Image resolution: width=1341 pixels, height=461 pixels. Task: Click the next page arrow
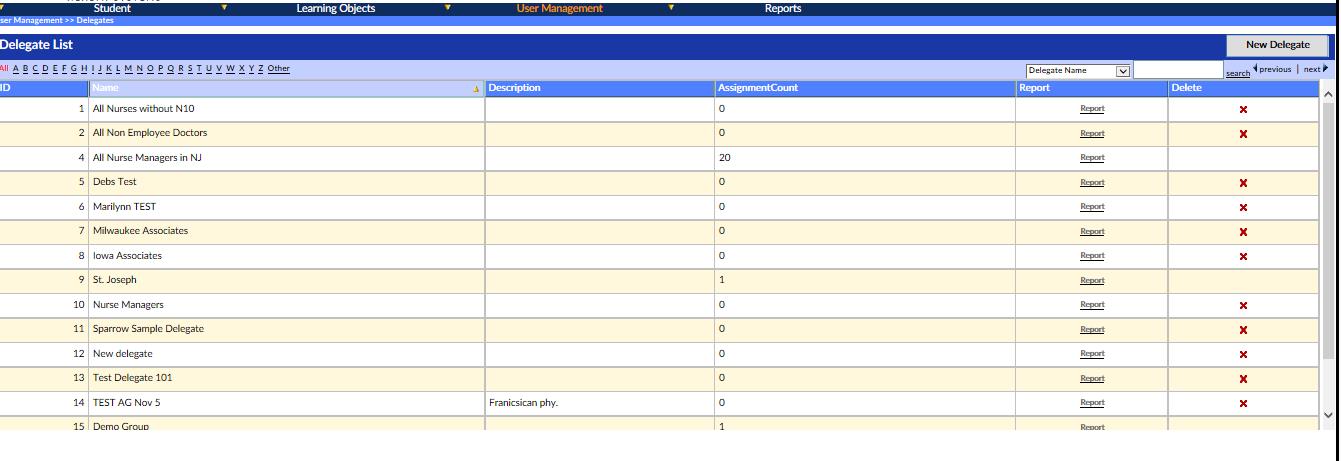tap(1325, 69)
